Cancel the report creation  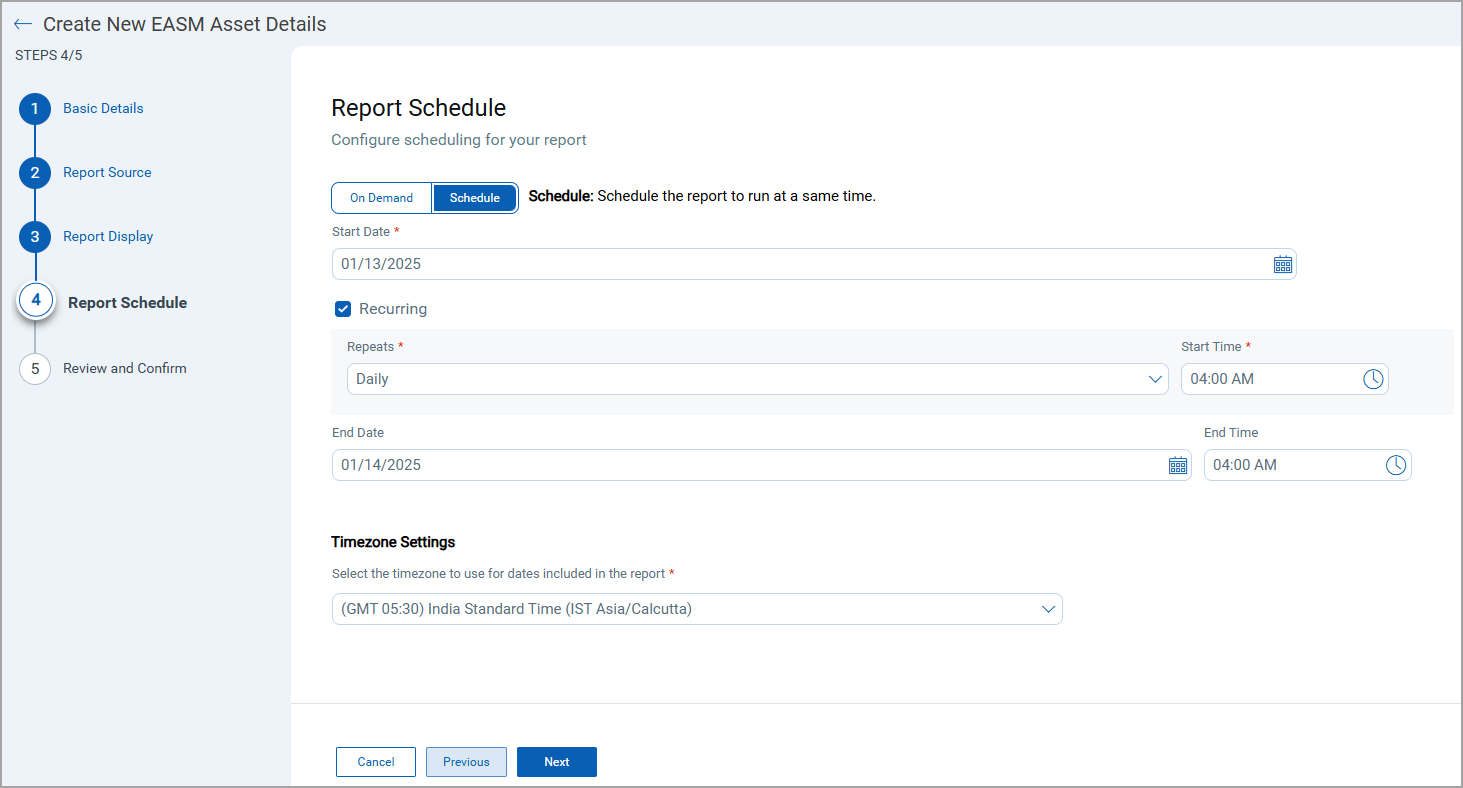tap(375, 761)
